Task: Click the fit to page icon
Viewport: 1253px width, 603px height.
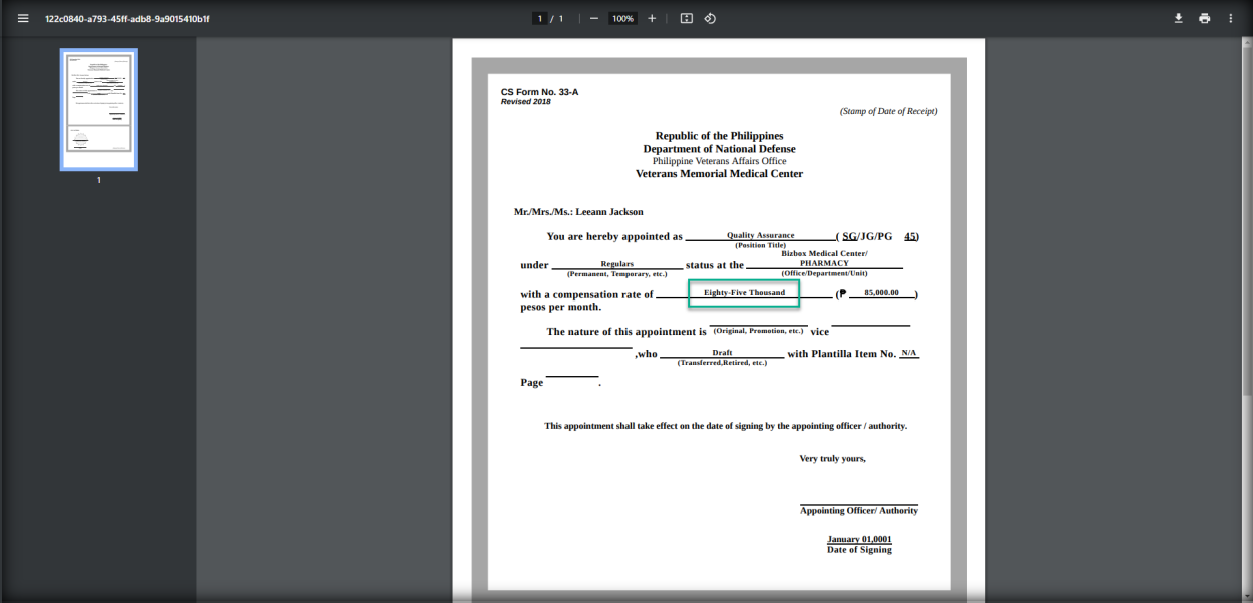Action: pos(687,18)
